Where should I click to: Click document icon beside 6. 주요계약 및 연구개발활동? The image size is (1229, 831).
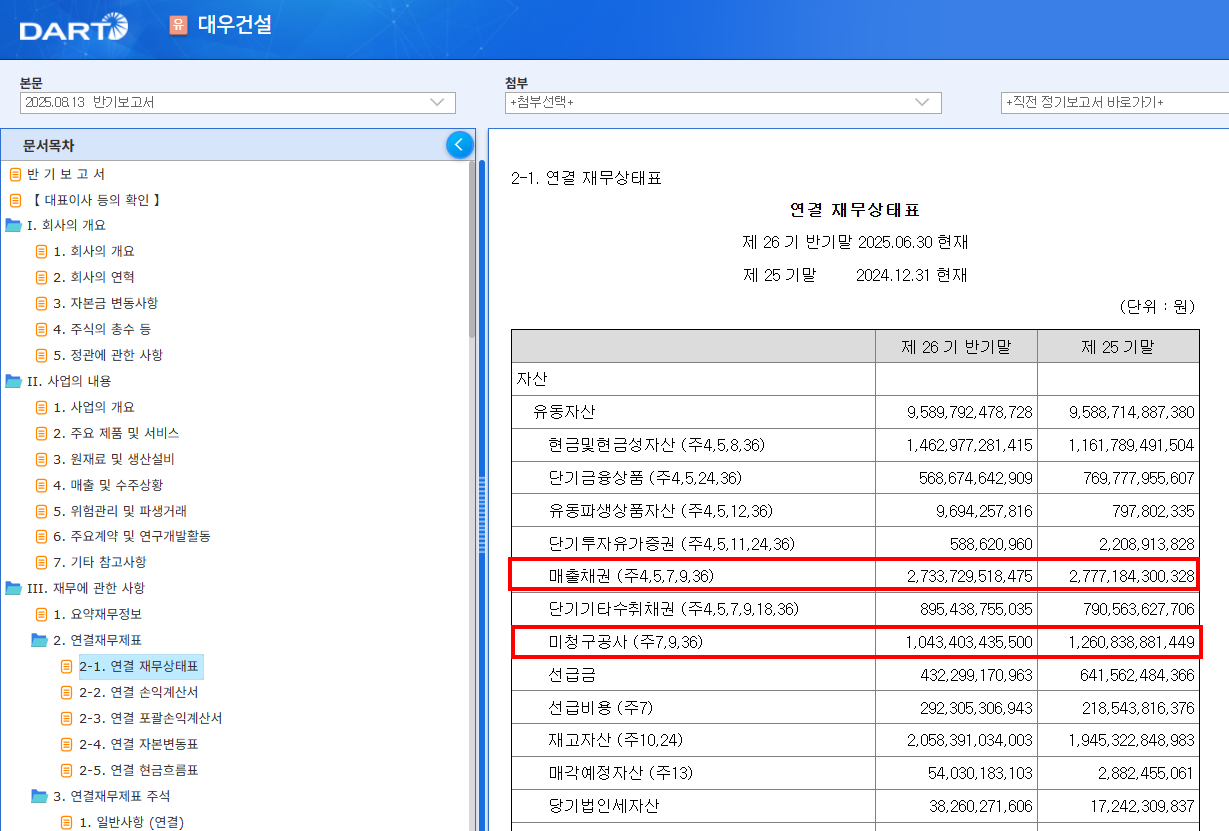(x=41, y=537)
